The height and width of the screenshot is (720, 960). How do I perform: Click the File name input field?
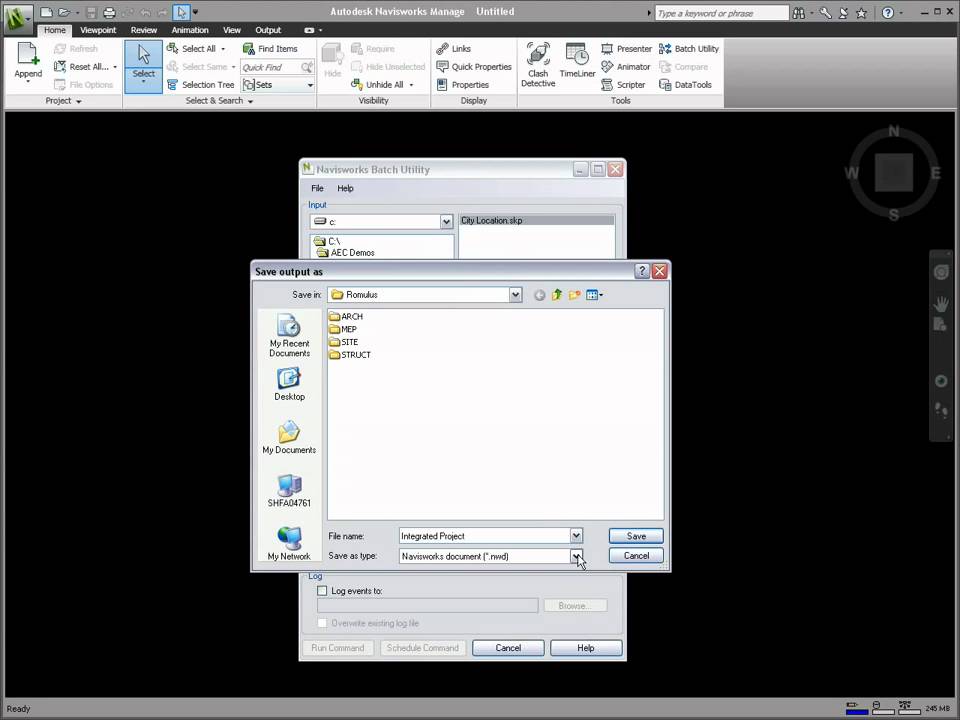[484, 536]
